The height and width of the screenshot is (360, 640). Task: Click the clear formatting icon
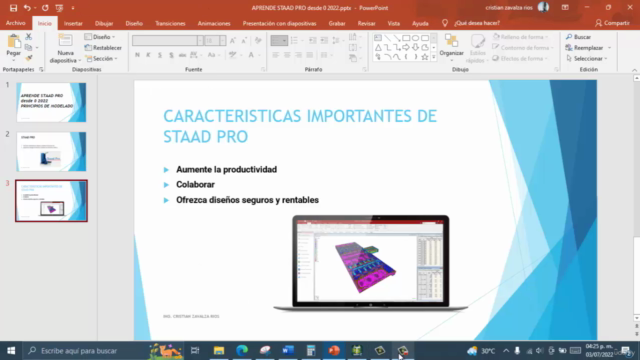[x=258, y=40]
